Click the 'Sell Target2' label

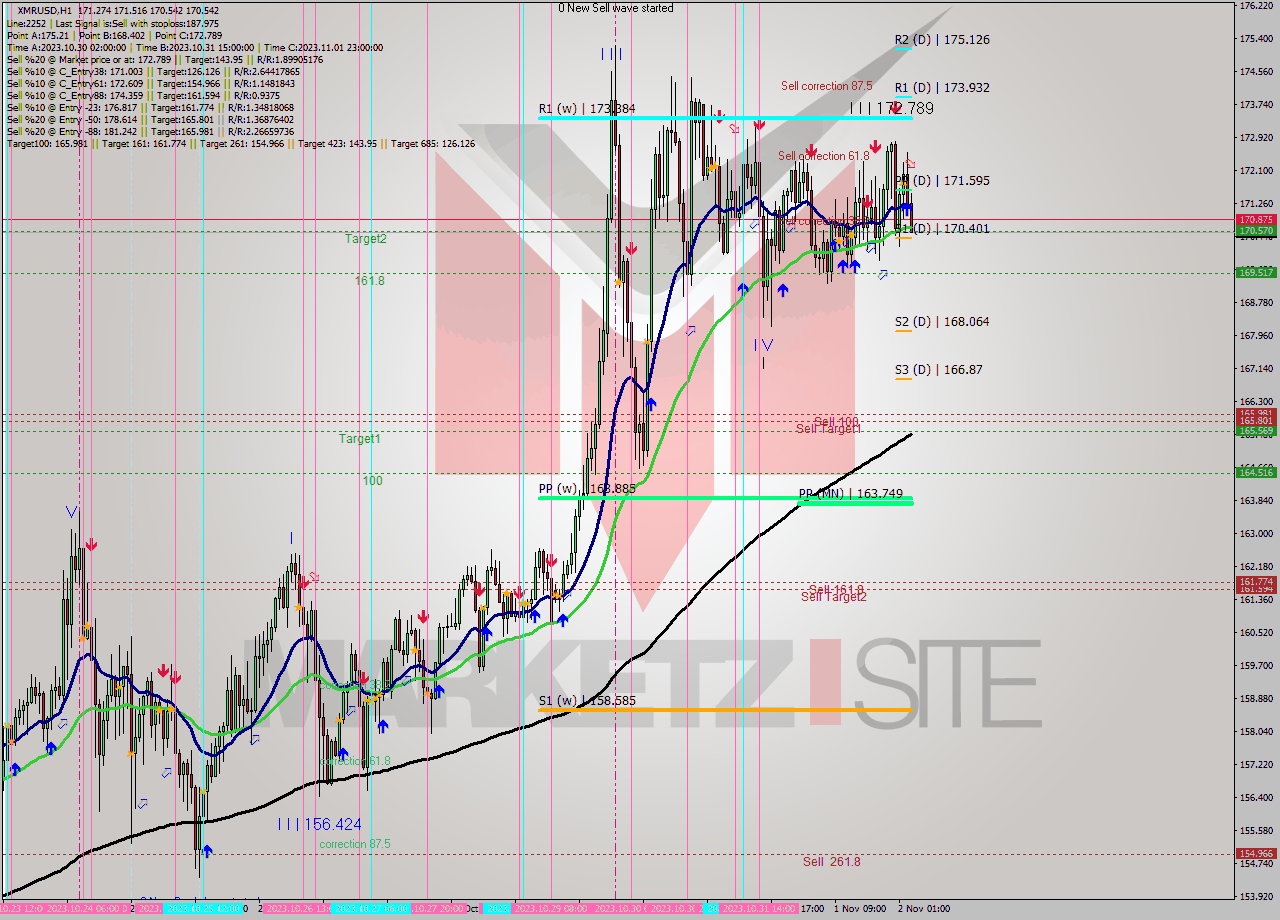click(834, 597)
